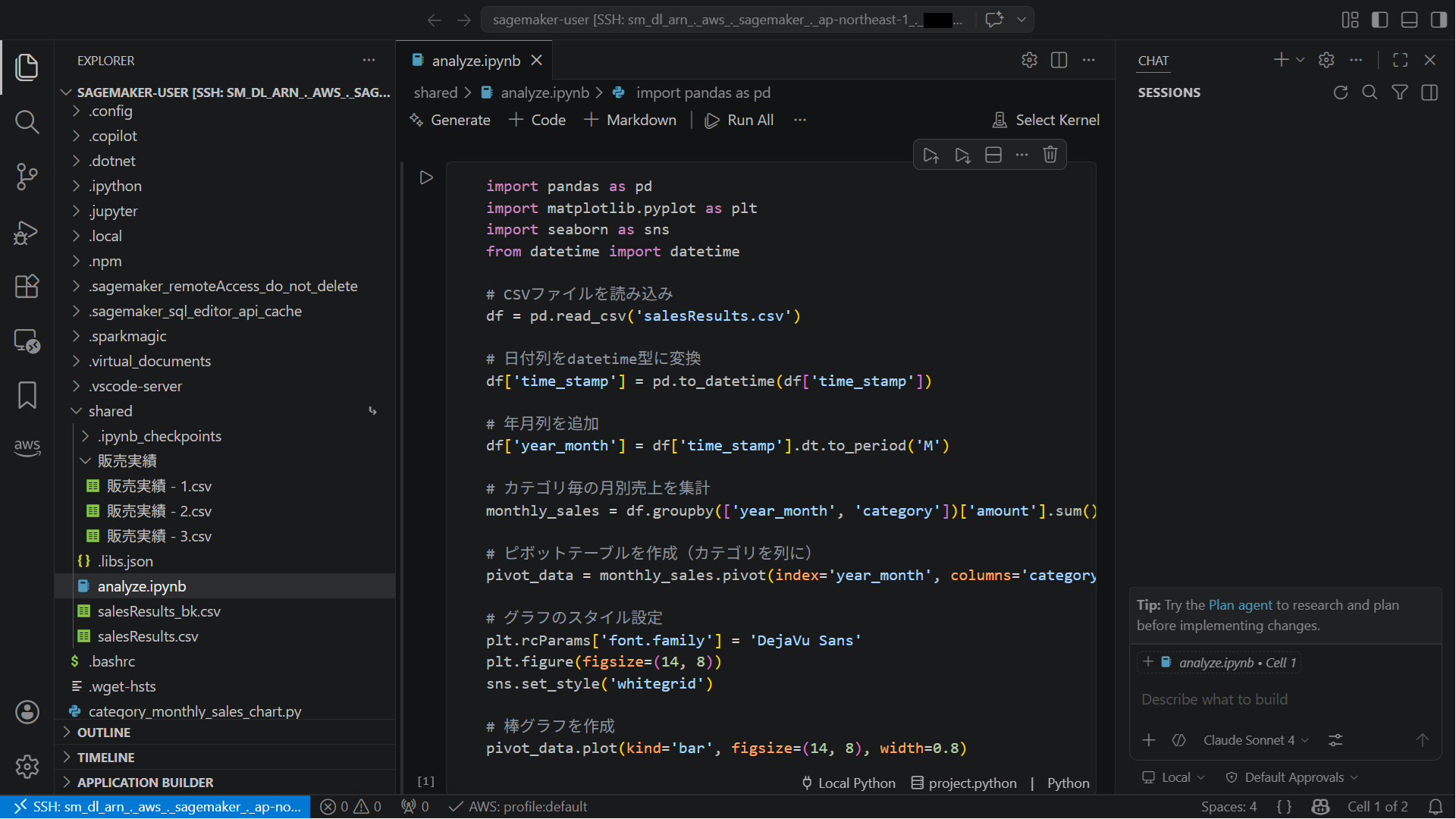Screen dimensions: 1456x819
Task: Open the new chat dropdown arrow
Action: 1301,60
